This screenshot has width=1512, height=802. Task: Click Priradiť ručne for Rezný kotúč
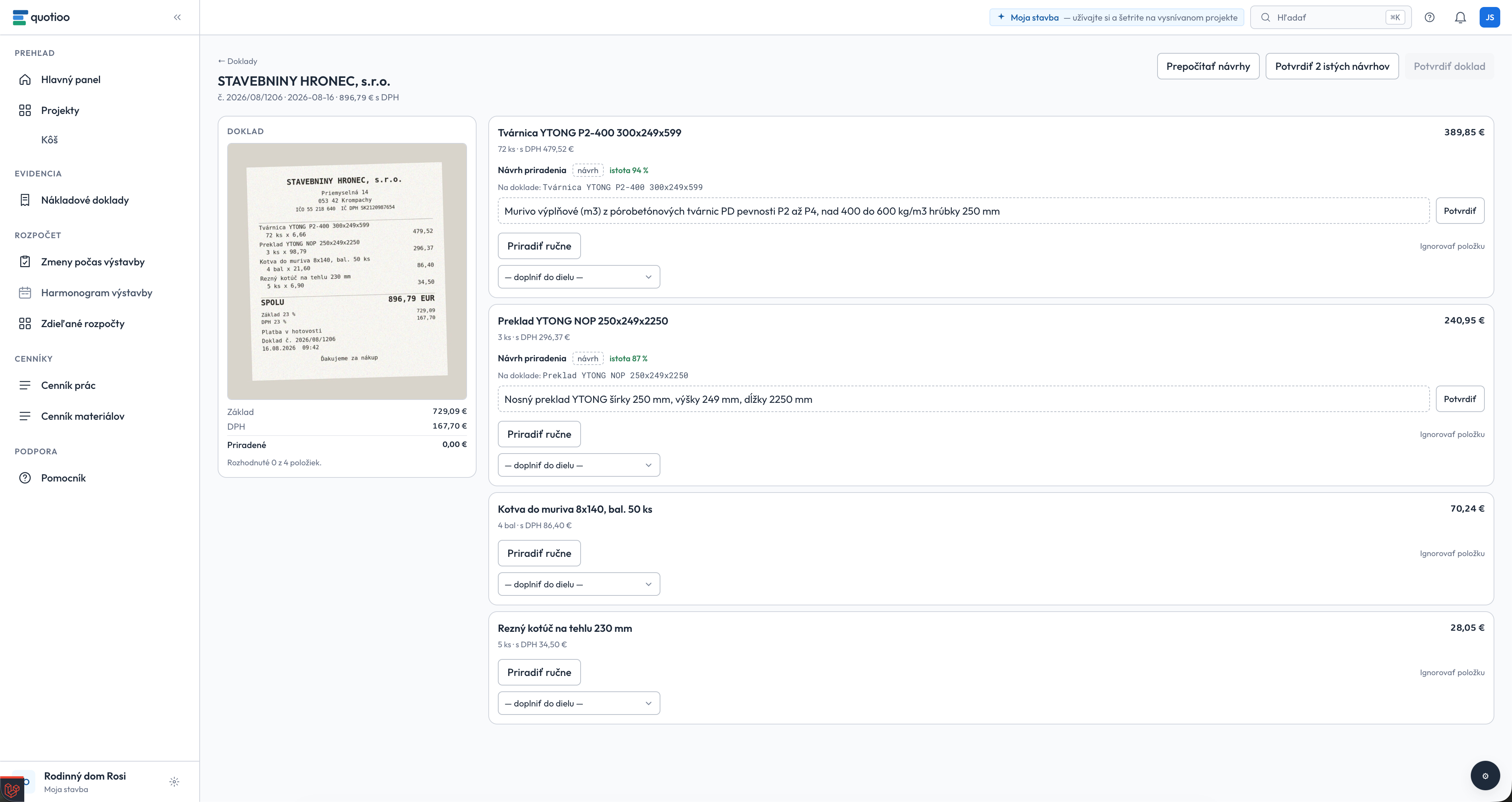pyautogui.click(x=539, y=672)
